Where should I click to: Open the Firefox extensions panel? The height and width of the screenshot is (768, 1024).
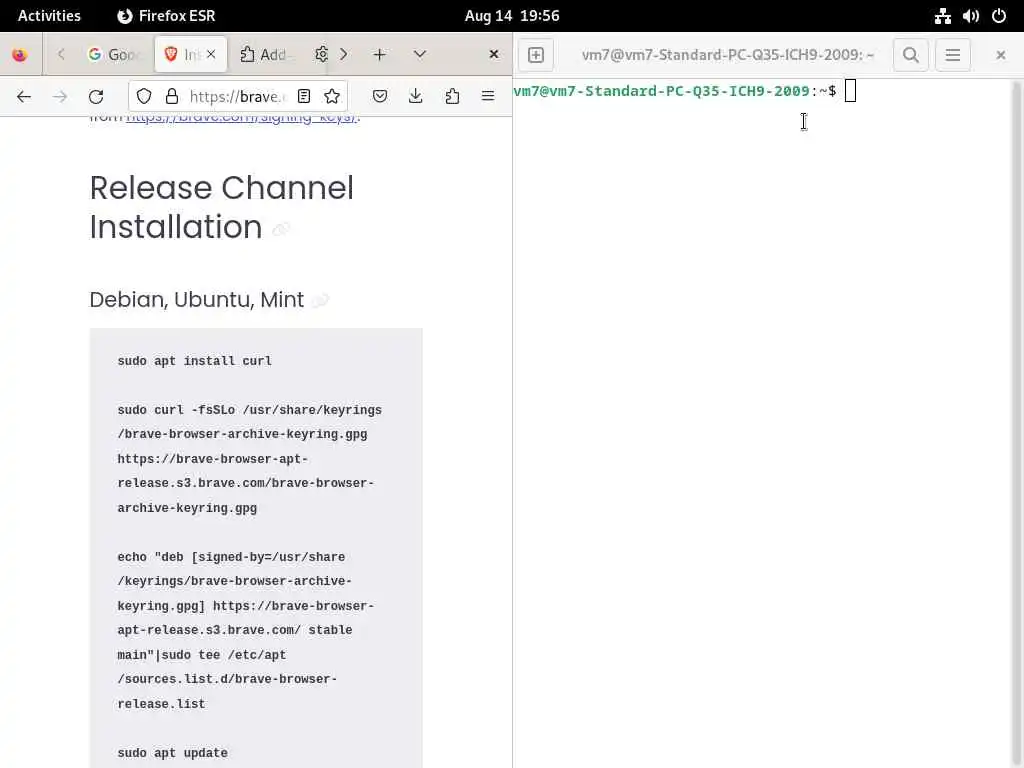(452, 97)
